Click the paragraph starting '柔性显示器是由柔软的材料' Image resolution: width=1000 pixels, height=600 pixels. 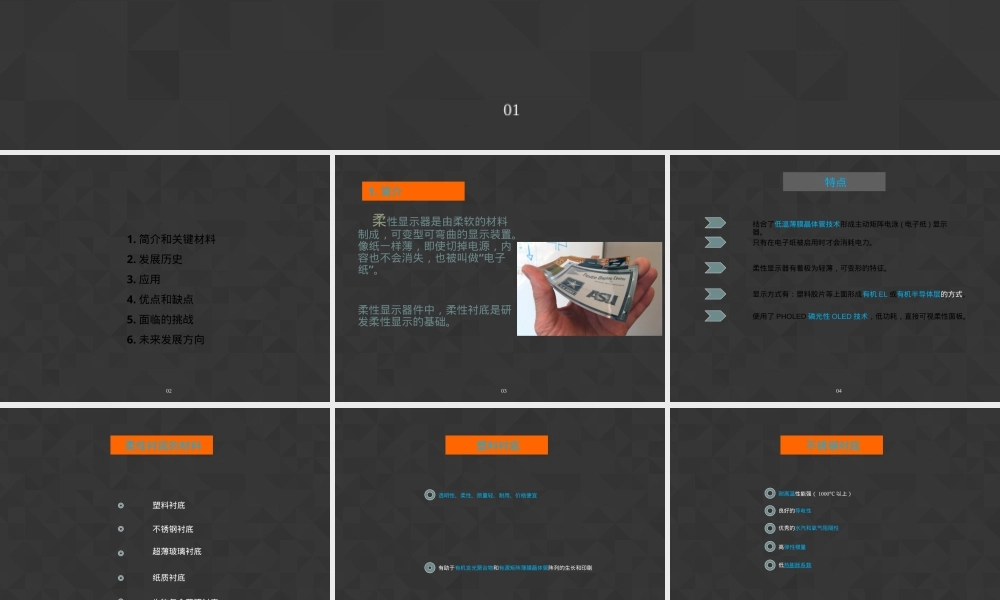click(437, 245)
